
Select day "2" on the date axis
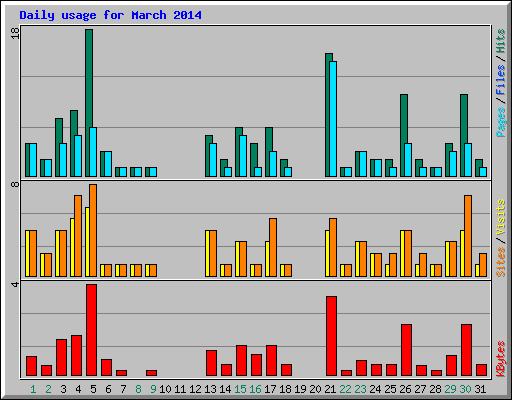click(x=48, y=389)
